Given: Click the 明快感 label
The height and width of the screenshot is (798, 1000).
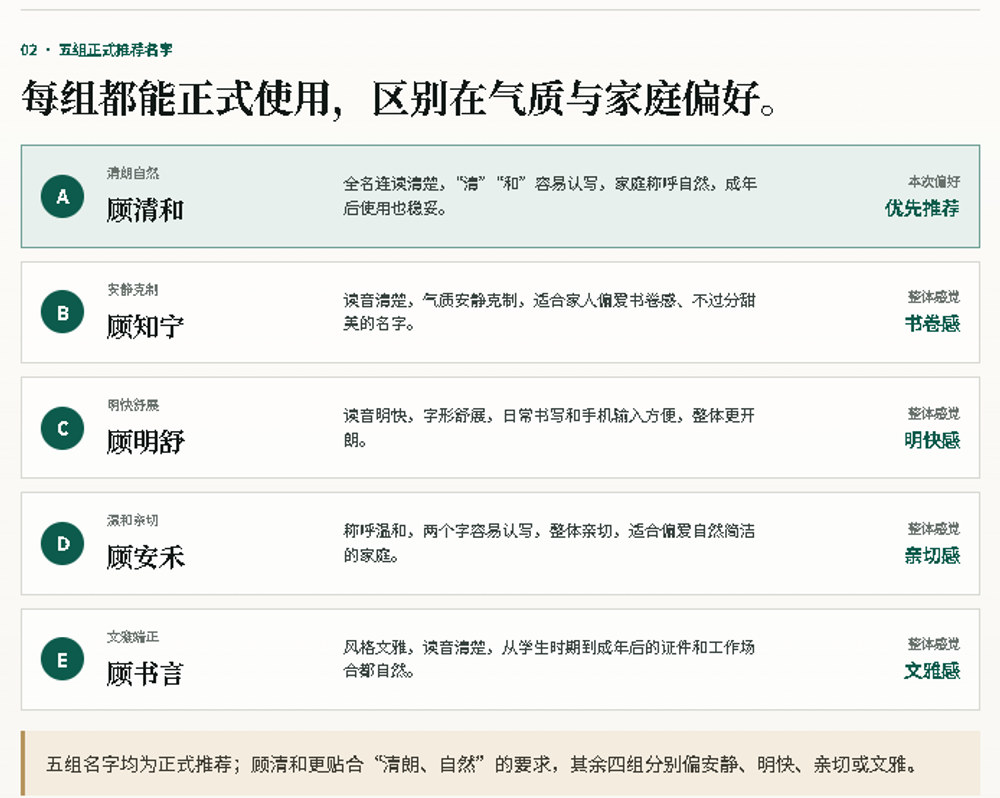Looking at the screenshot, I should pos(932,440).
